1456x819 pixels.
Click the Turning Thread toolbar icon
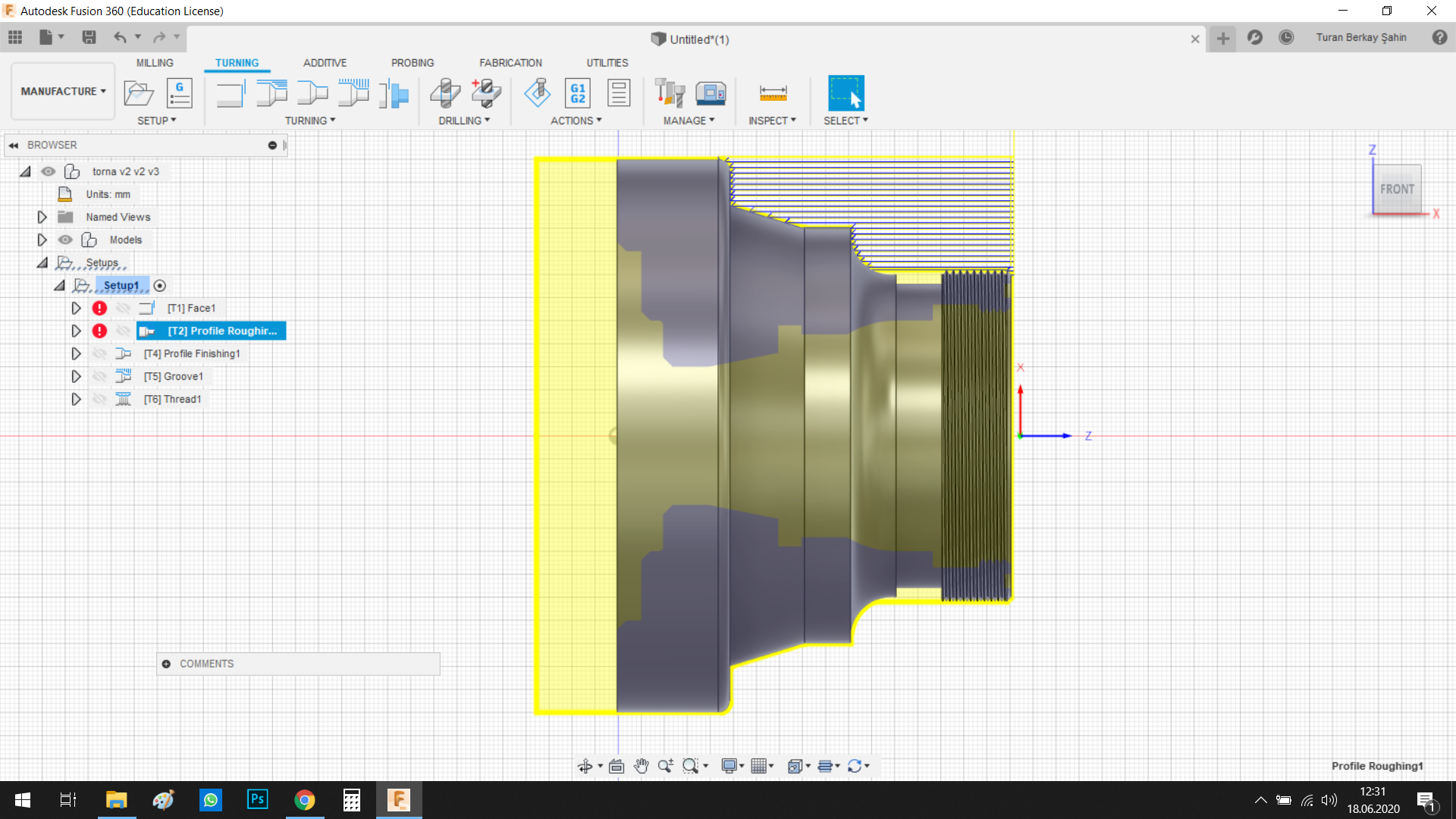pos(353,94)
